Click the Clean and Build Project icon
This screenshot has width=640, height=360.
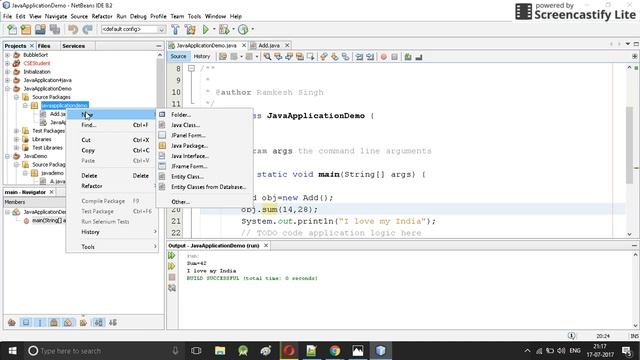(x=190, y=29)
